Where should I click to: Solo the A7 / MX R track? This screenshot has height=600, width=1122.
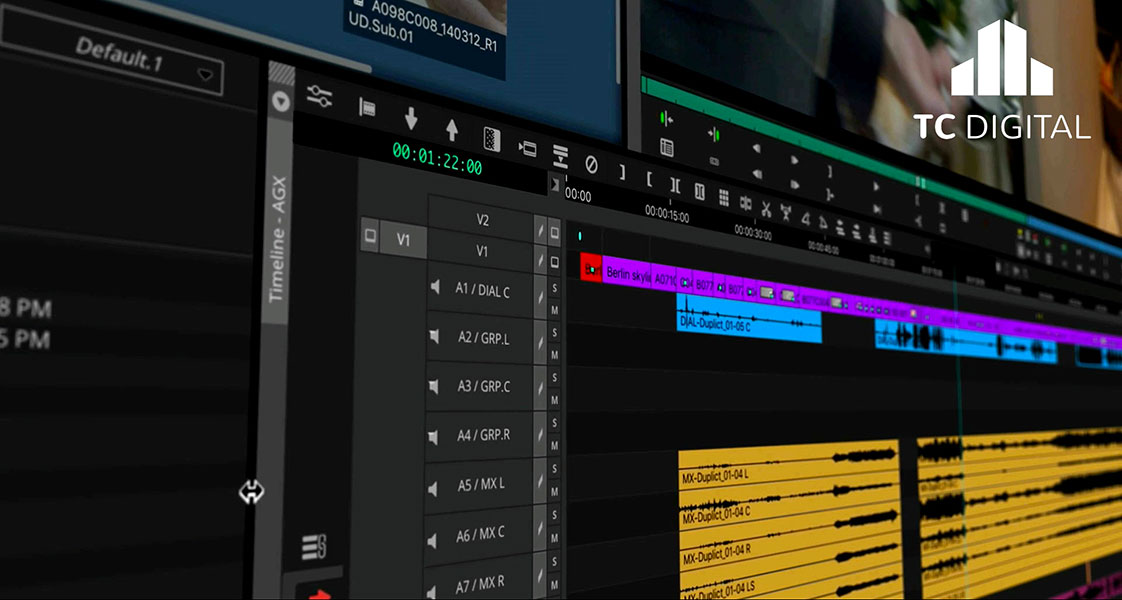pyautogui.click(x=555, y=562)
